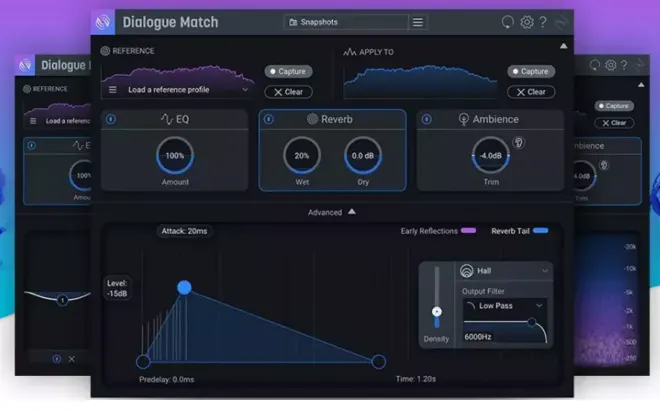
Task: Click the low pass filter curve handle
Action: (x=532, y=322)
